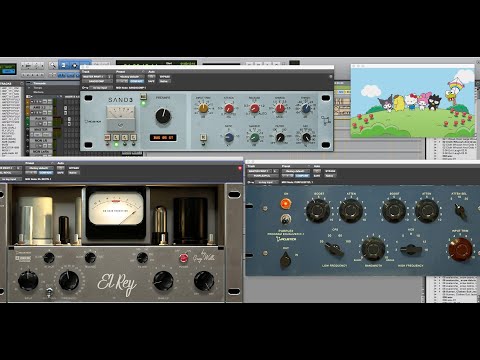Click the Purple EQ black knob at bottom left
Viewport: 480px width, 360px height.
285,260
